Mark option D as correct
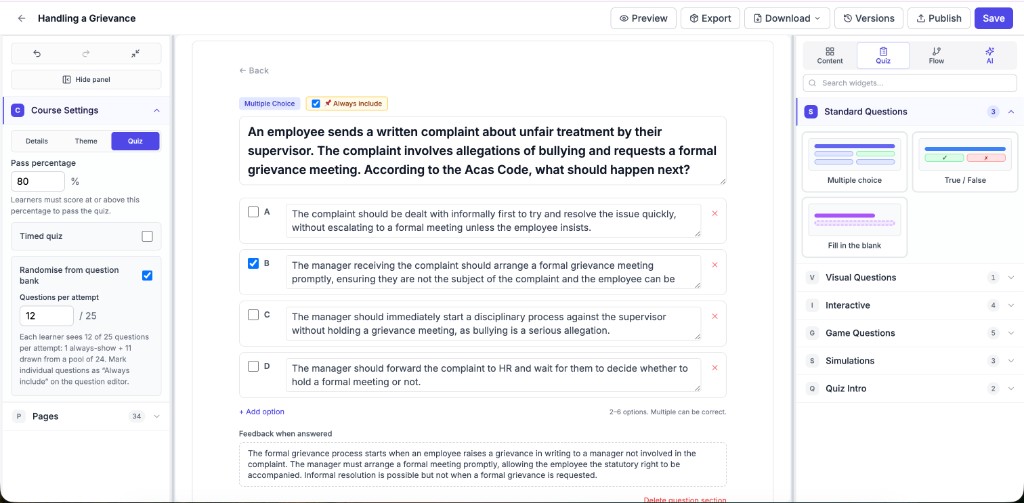The image size is (1024, 503). coord(253,366)
